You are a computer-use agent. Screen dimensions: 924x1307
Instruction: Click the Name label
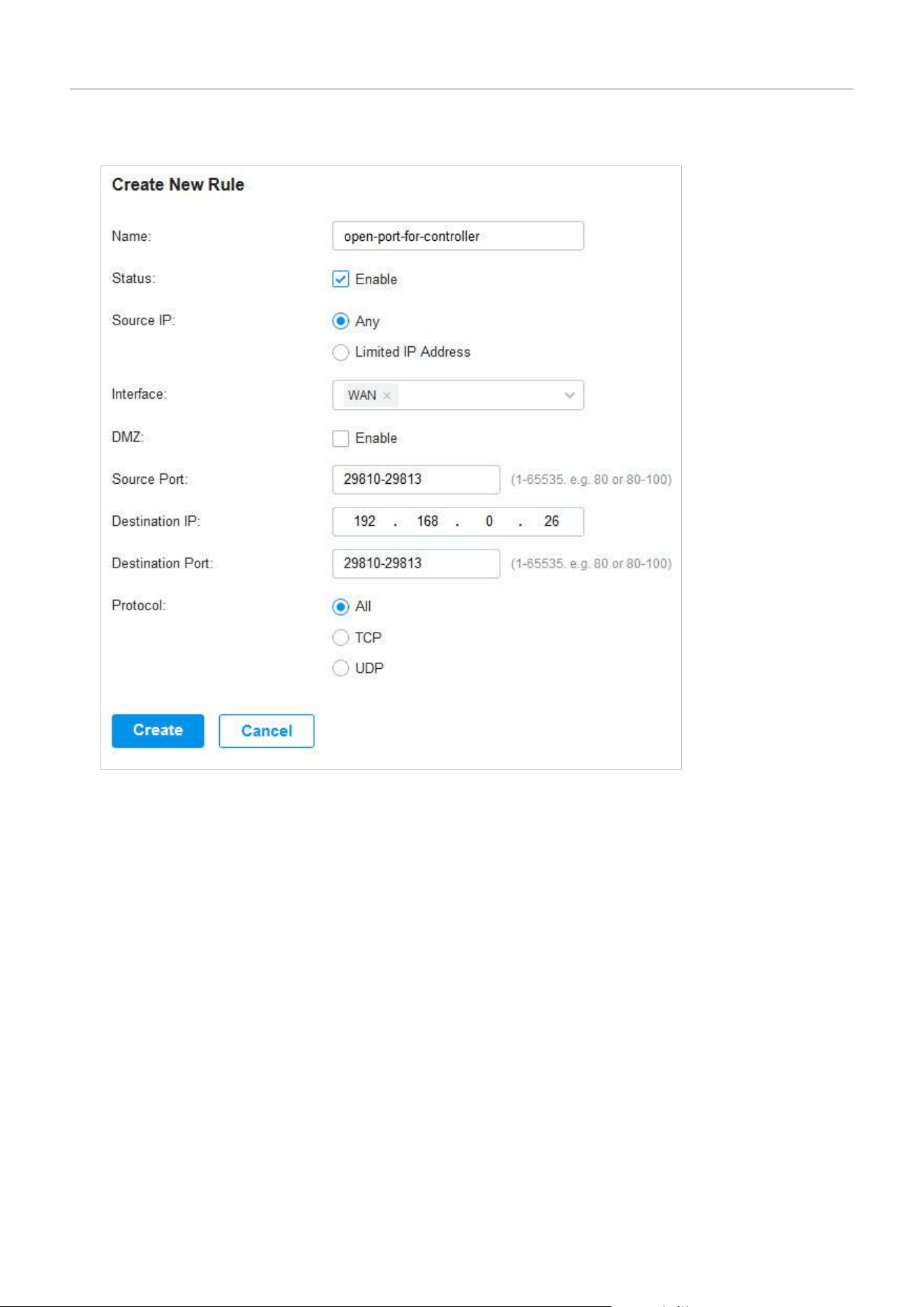click(131, 236)
